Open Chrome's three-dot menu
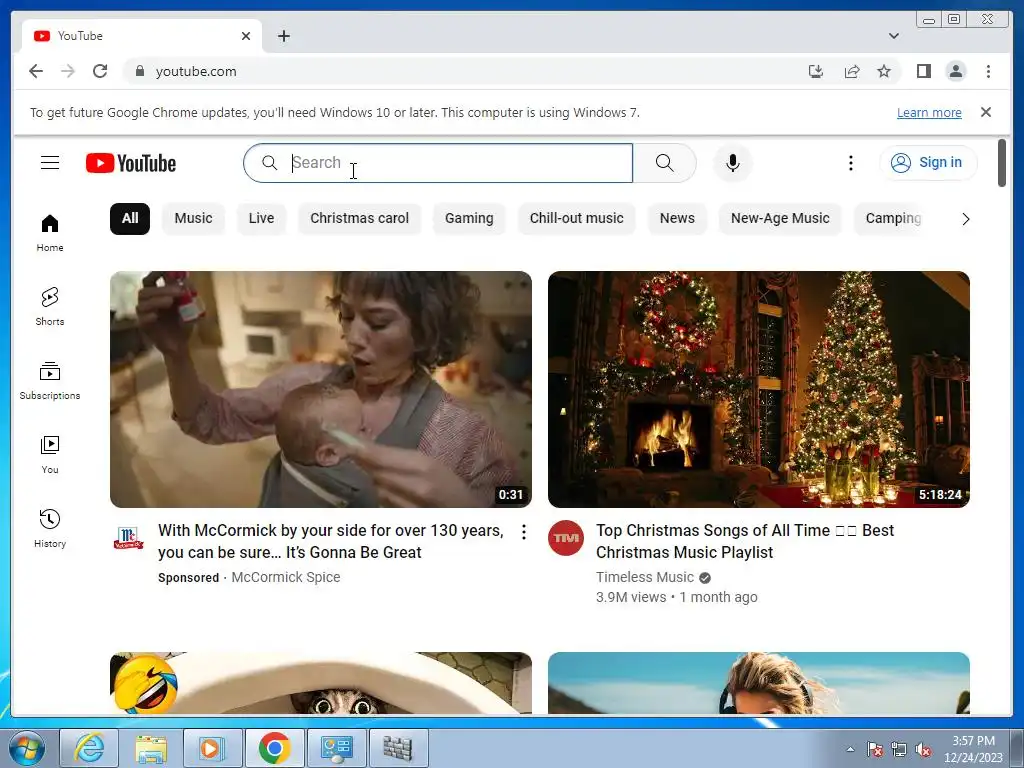This screenshot has height=768, width=1024. (x=988, y=71)
